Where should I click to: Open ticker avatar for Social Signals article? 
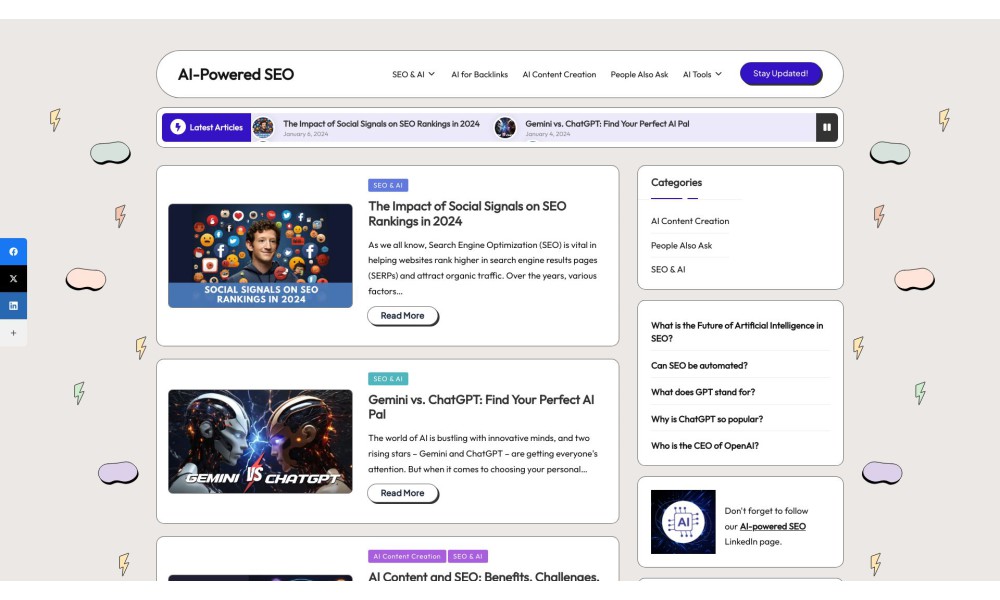263,128
